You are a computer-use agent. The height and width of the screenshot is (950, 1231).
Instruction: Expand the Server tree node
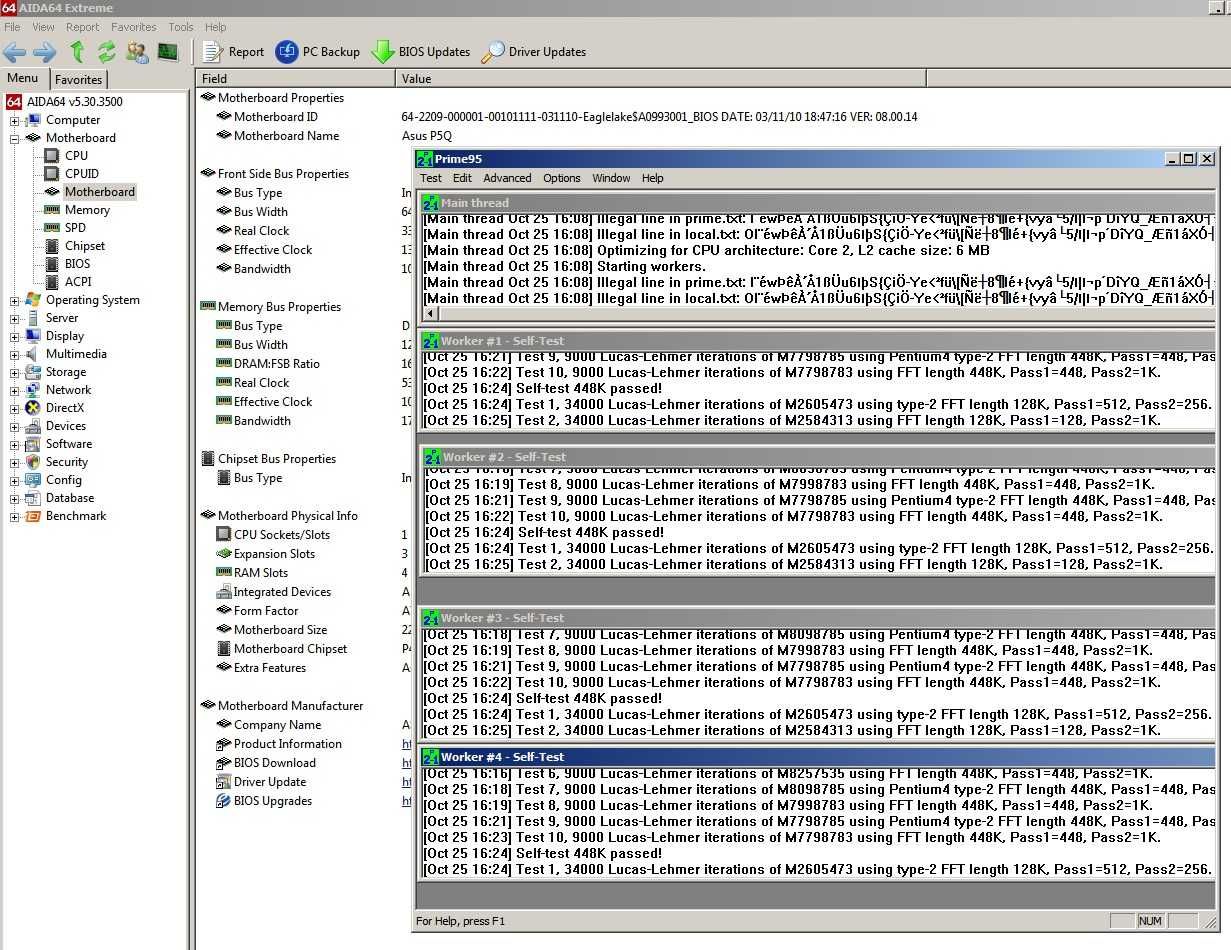click(x=15, y=318)
